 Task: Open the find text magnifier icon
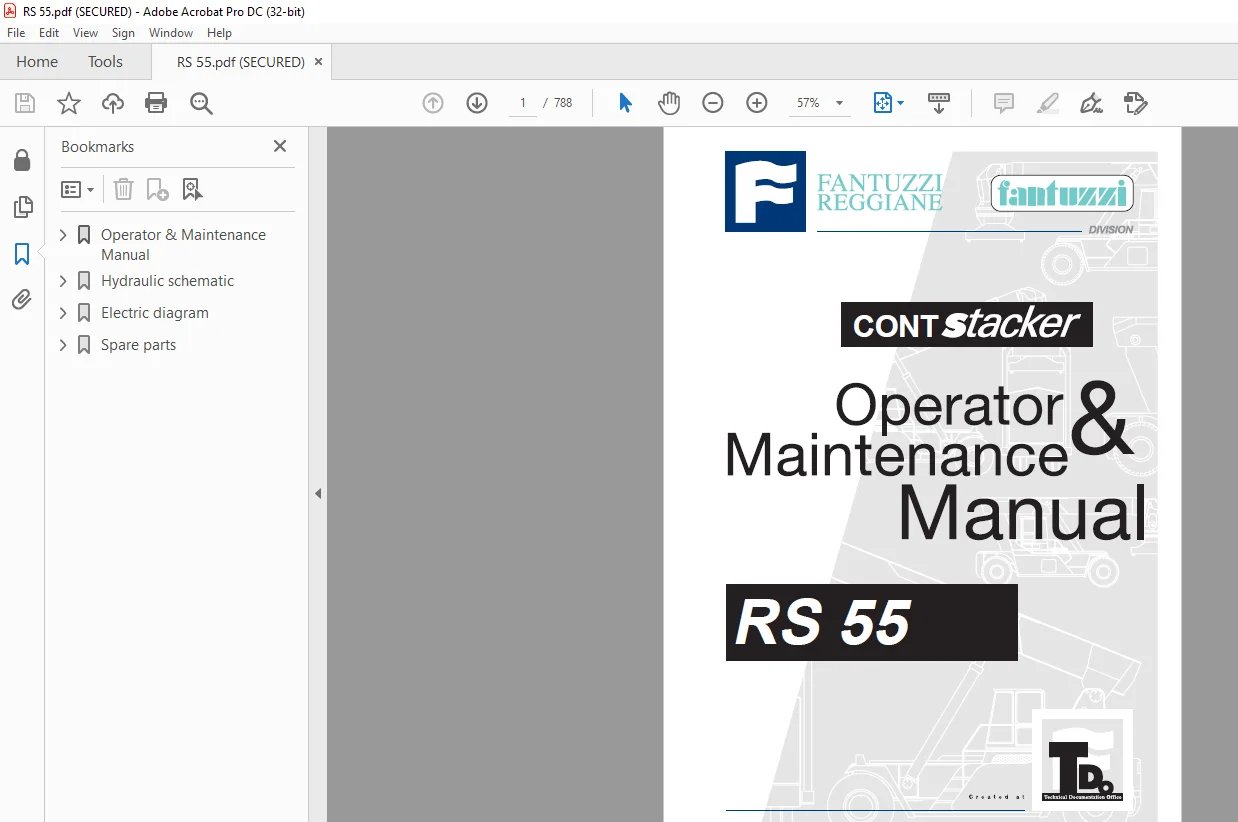pos(201,103)
